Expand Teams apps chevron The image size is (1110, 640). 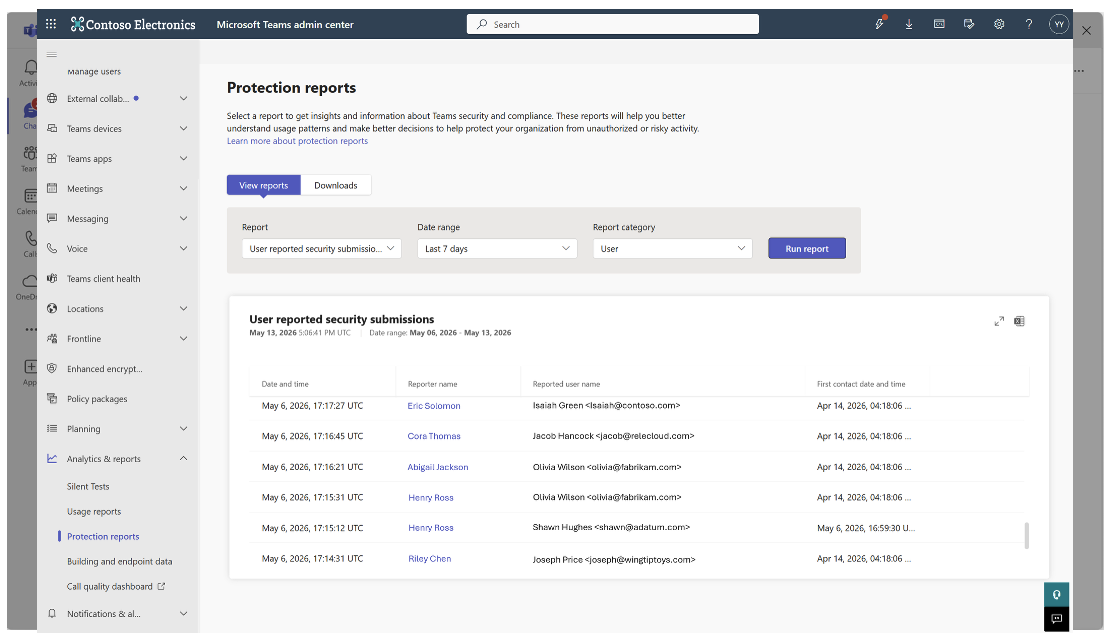pos(183,159)
